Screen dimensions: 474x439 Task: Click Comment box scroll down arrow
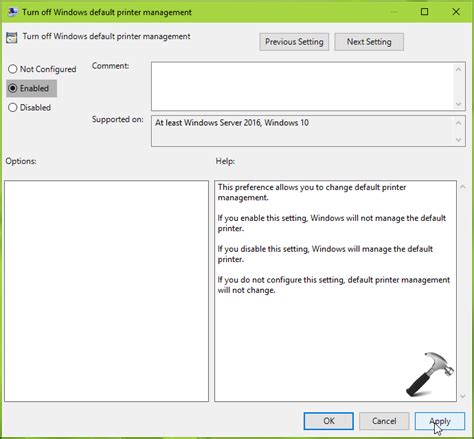pyautogui.click(x=459, y=104)
